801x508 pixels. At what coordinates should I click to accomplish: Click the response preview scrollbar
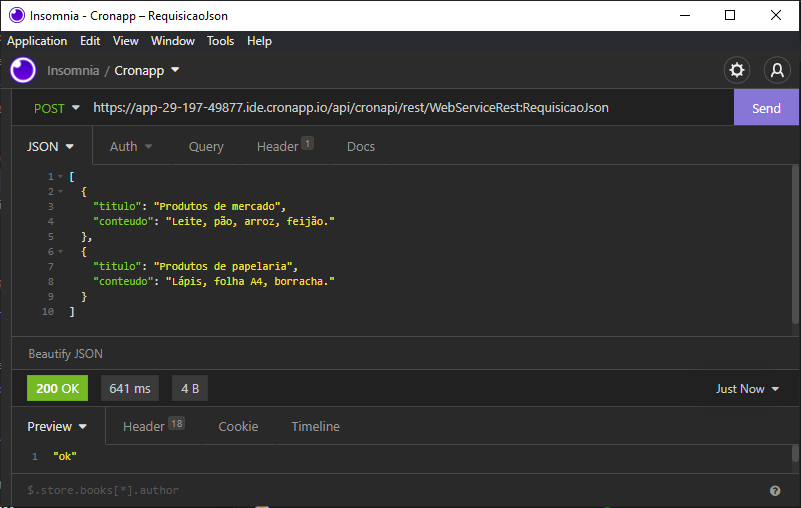click(x=795, y=454)
